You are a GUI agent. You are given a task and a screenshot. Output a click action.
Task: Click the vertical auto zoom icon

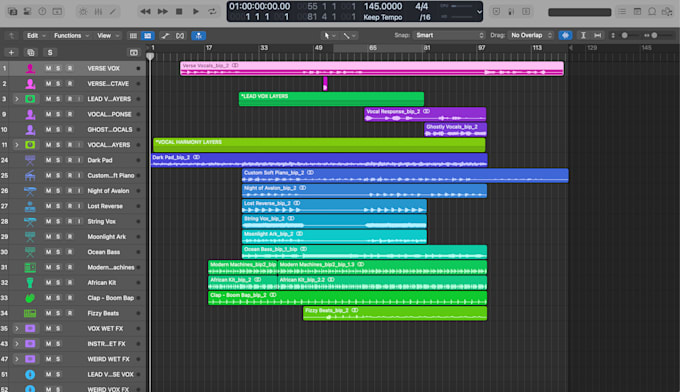(x=583, y=36)
